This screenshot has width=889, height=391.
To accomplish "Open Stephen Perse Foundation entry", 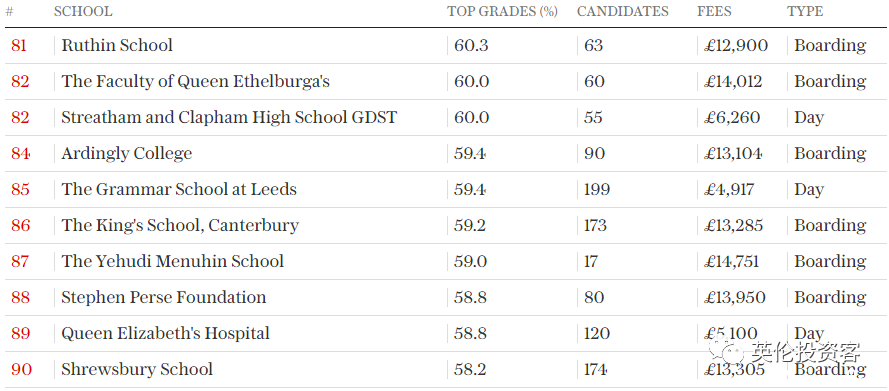I will coord(163,298).
